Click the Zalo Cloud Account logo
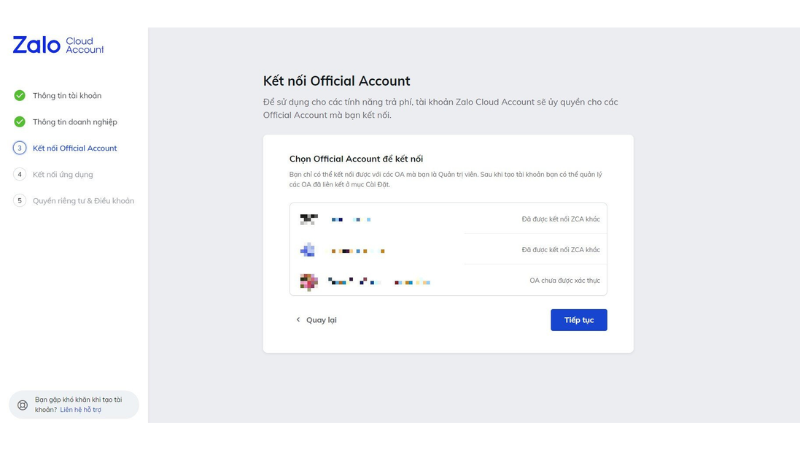Image resolution: width=800 pixels, height=450 pixels. (x=58, y=45)
